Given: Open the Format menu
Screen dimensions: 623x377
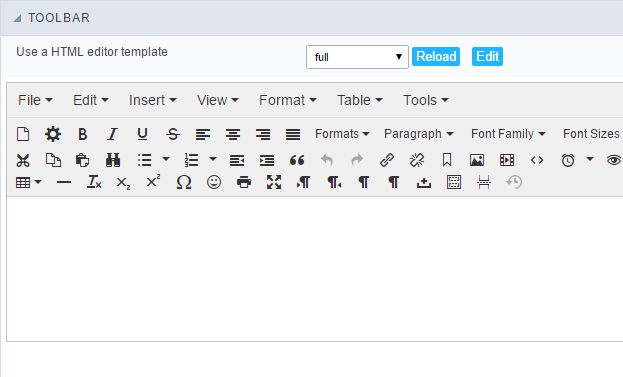Looking at the screenshot, I should click(x=288, y=100).
